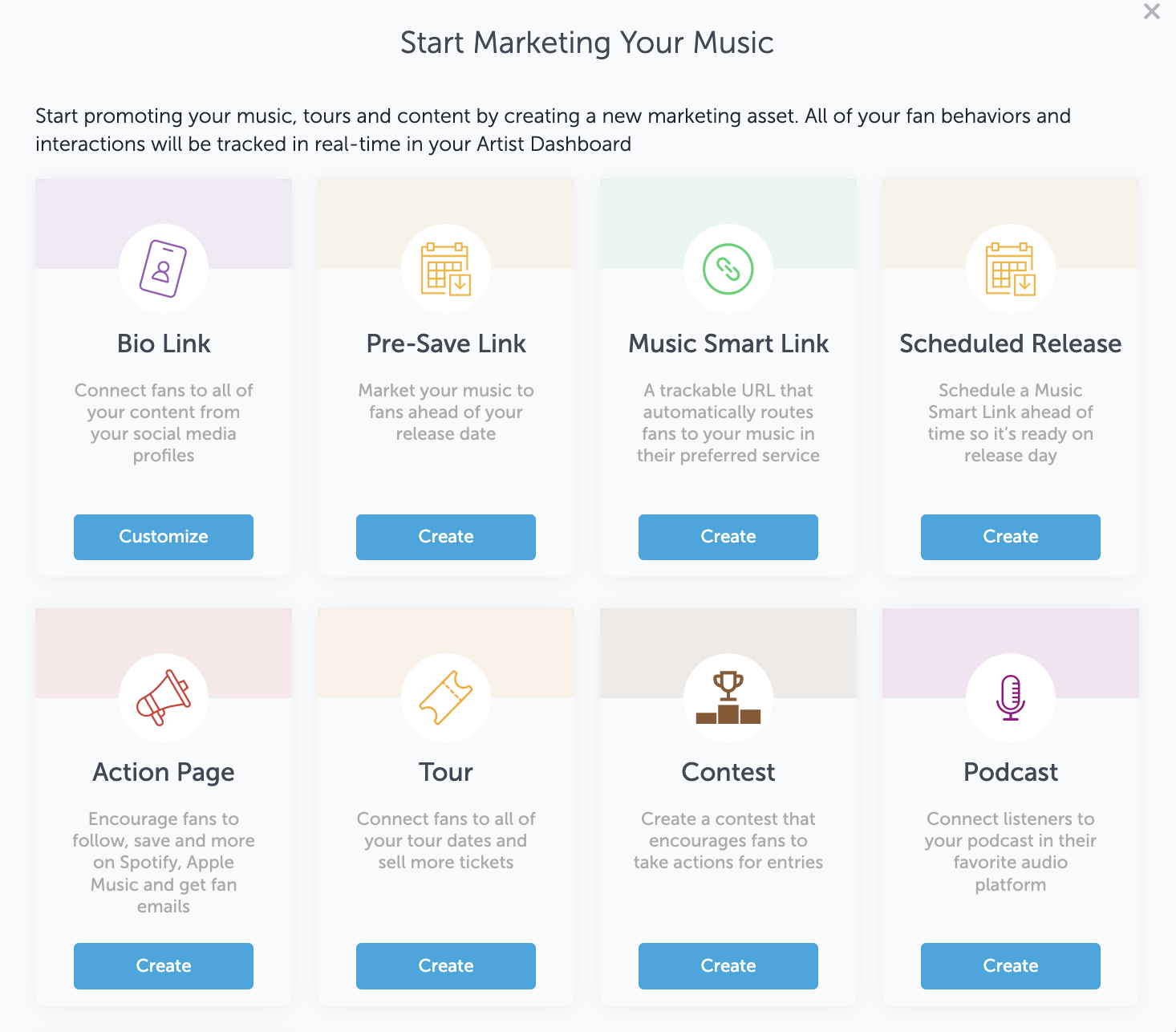Create a Music Smart Link
Screen dimensions: 1176x1032
pos(728,537)
